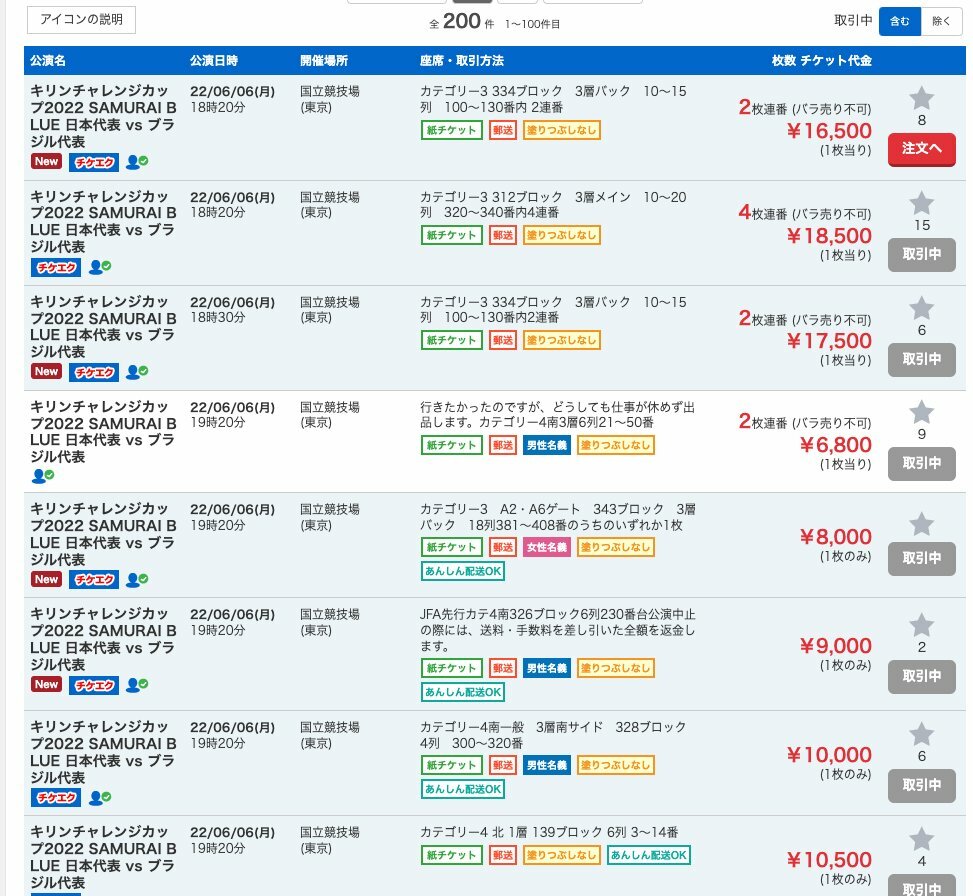This screenshot has height=896, width=973.
Task: Click the New badge in the ¥16,500 row
Action: coord(47,161)
